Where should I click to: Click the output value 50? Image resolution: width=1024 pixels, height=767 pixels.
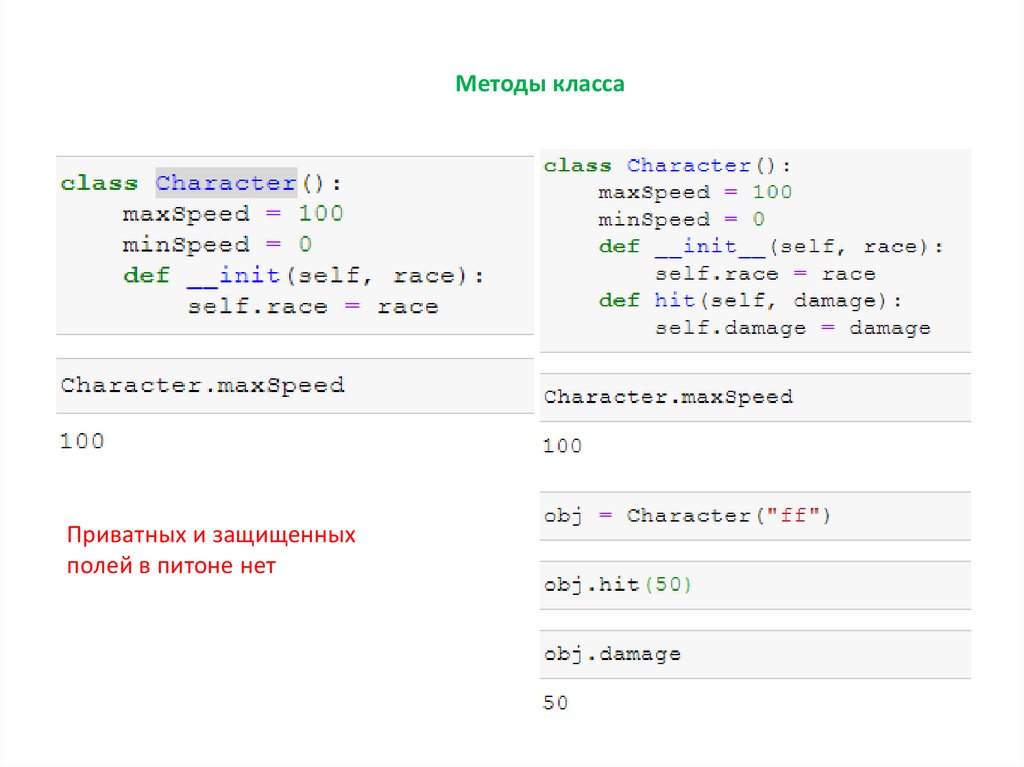click(556, 703)
